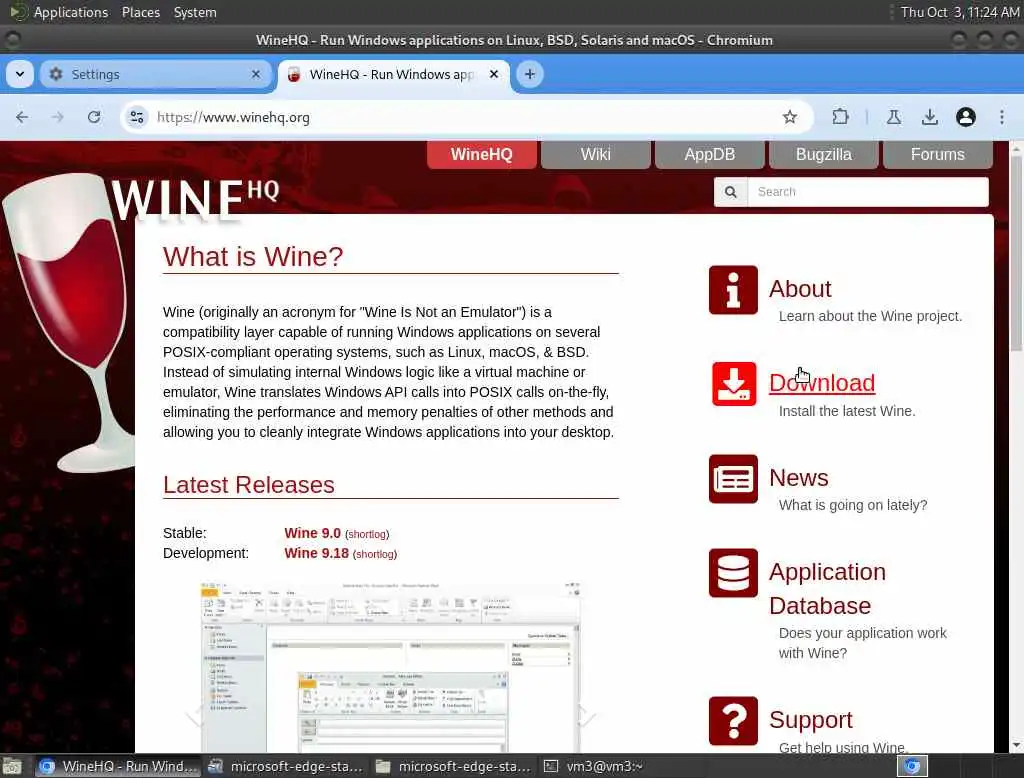The width and height of the screenshot is (1024, 778).
Task: Open the Bugzilla navigation tab
Action: (824, 155)
